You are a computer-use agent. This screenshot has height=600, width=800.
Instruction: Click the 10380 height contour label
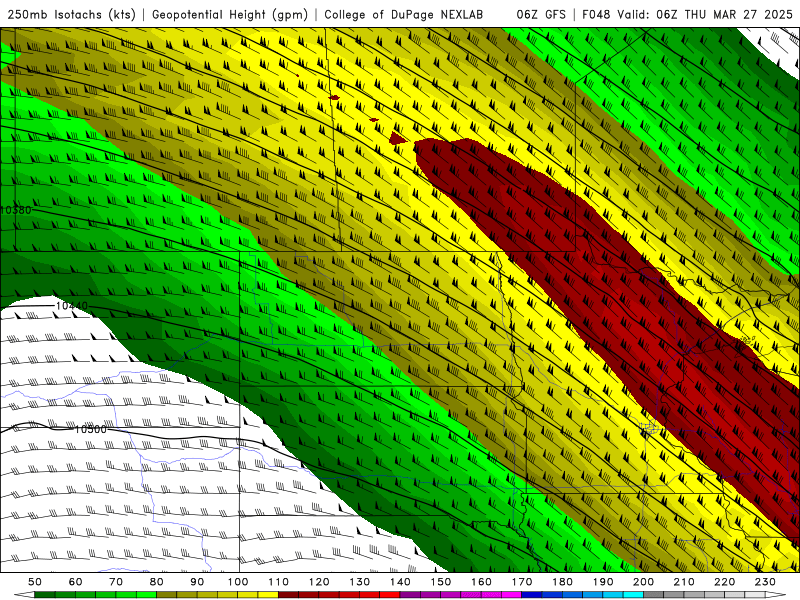pyautogui.click(x=16, y=210)
